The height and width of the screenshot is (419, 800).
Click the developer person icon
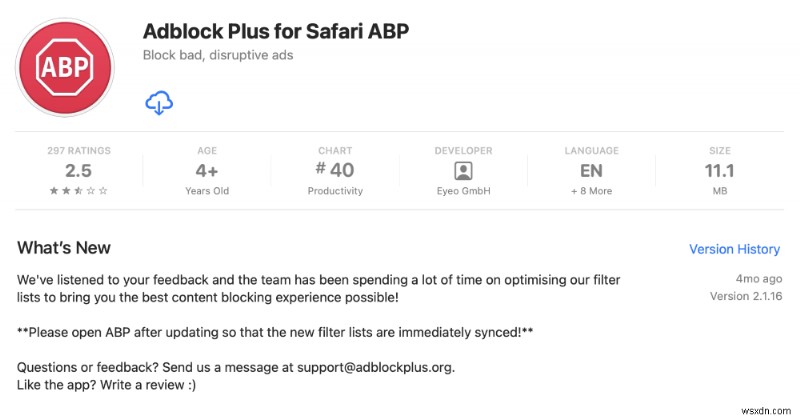pos(463,170)
